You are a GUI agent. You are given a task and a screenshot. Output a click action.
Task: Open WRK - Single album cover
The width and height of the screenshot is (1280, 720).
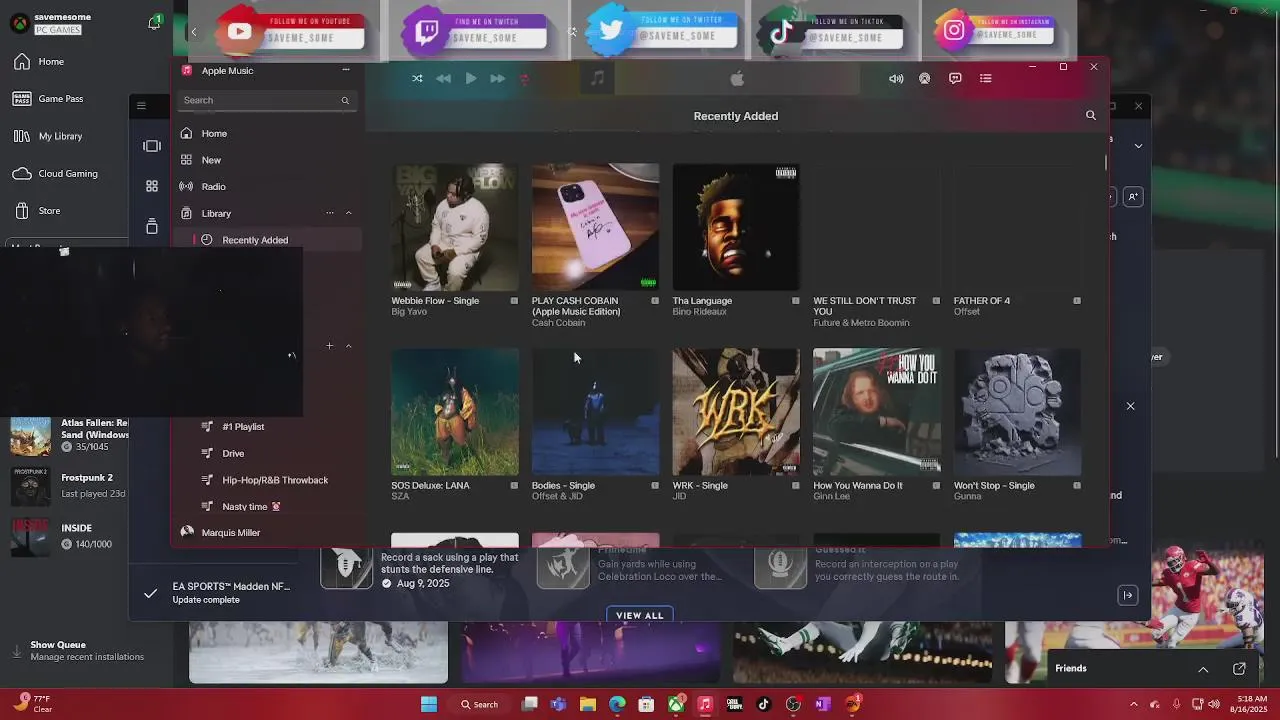[x=736, y=412]
